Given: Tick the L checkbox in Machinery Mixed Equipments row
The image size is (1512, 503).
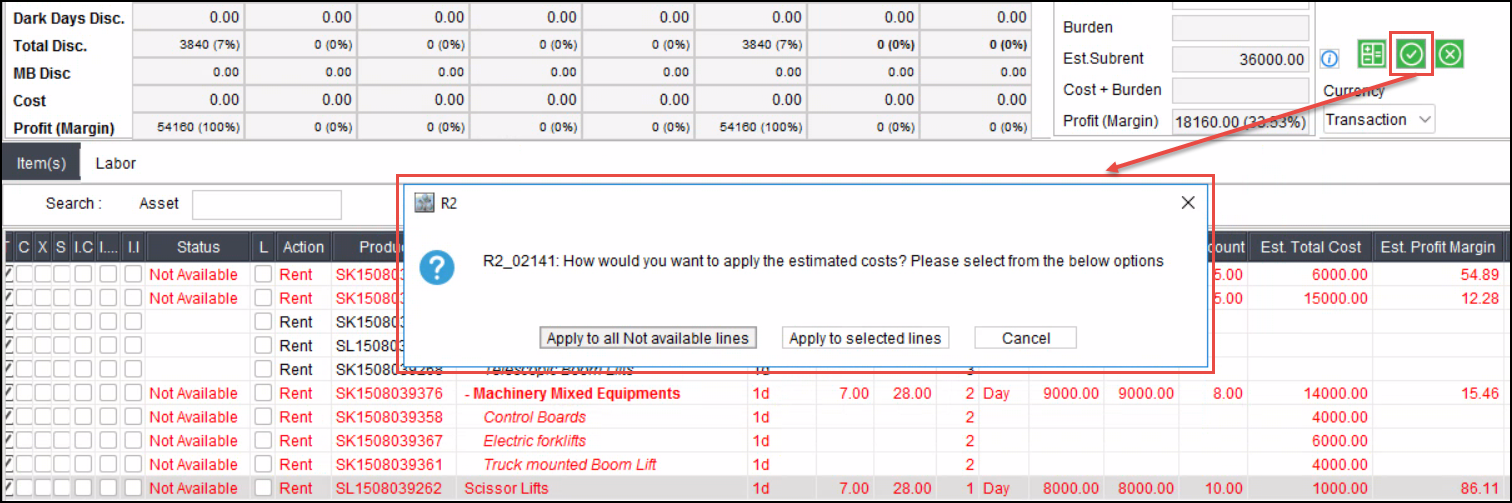Looking at the screenshot, I should point(263,394).
